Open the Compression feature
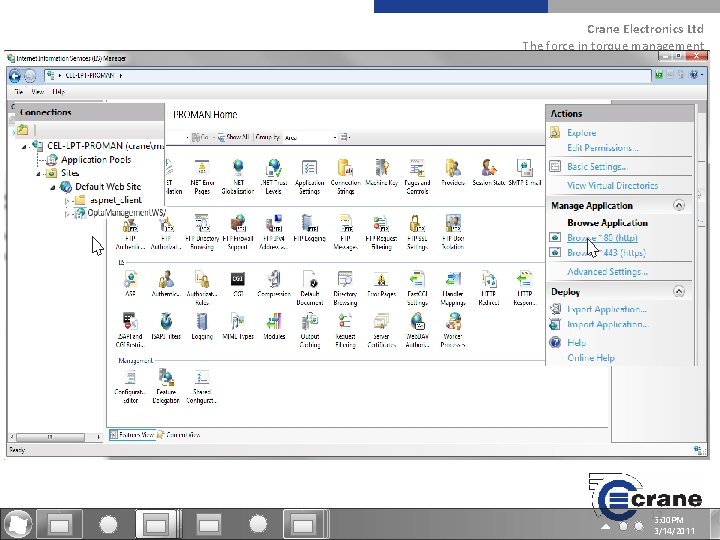 pos(274,283)
